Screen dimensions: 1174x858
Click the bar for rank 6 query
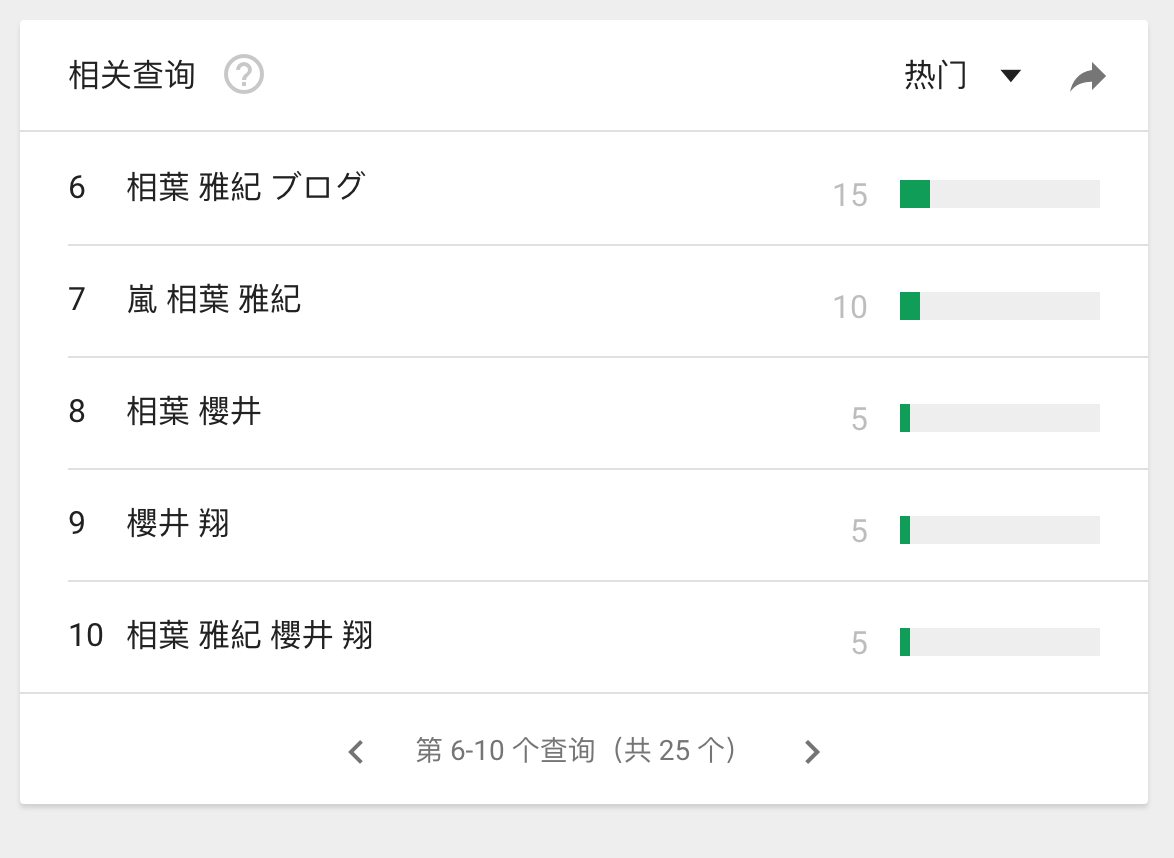[x=999, y=194]
